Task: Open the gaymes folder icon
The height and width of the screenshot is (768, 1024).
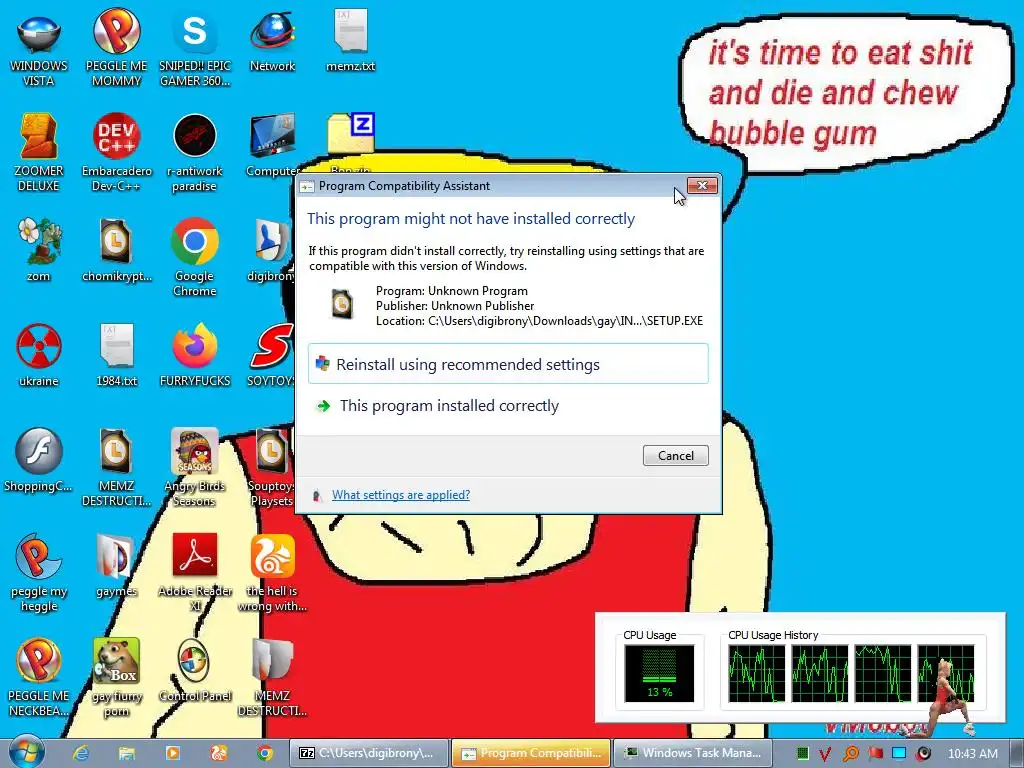Action: click(116, 566)
